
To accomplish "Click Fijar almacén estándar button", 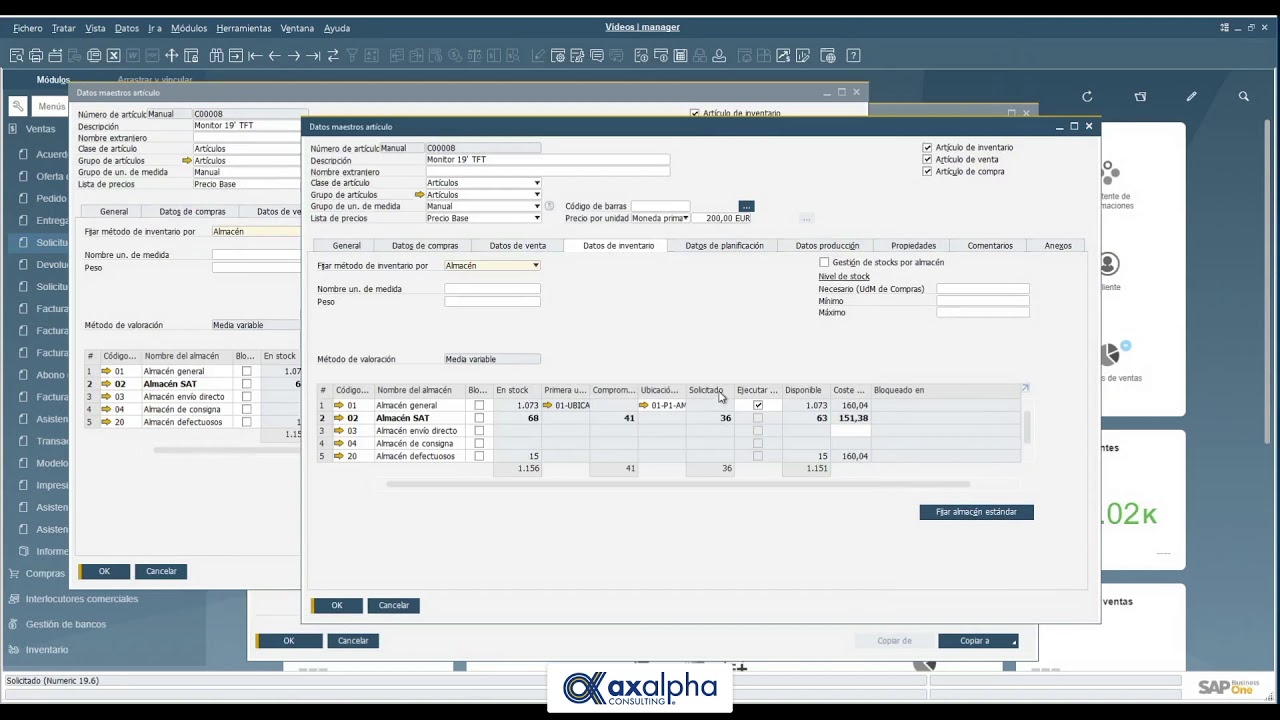I will [x=976, y=512].
